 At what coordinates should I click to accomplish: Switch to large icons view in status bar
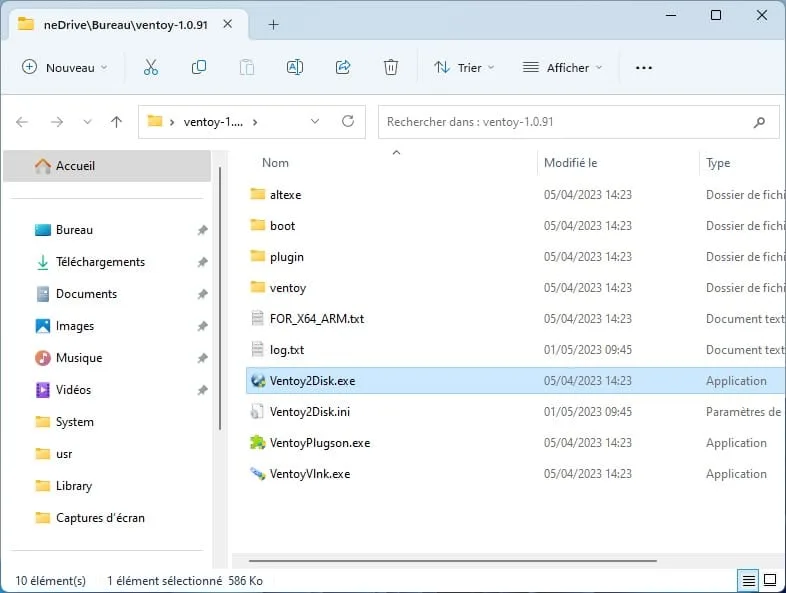point(770,580)
